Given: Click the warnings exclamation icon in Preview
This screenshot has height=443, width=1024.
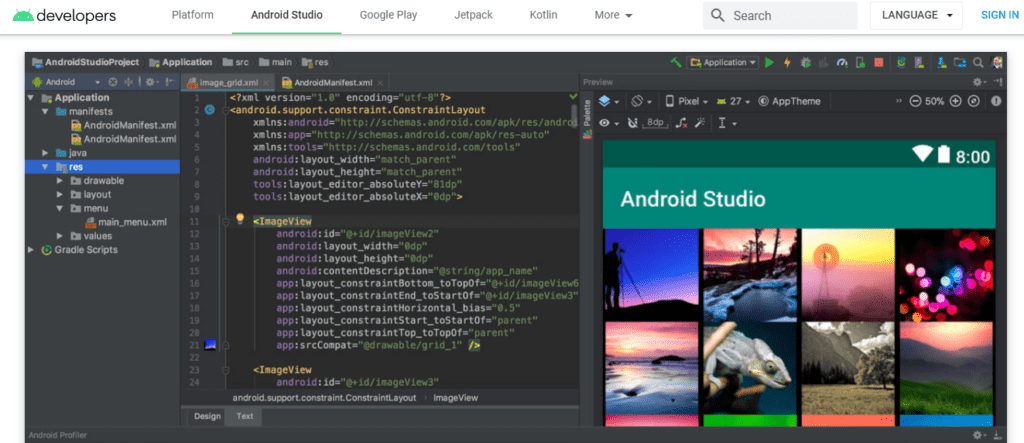Looking at the screenshot, I should (x=996, y=101).
